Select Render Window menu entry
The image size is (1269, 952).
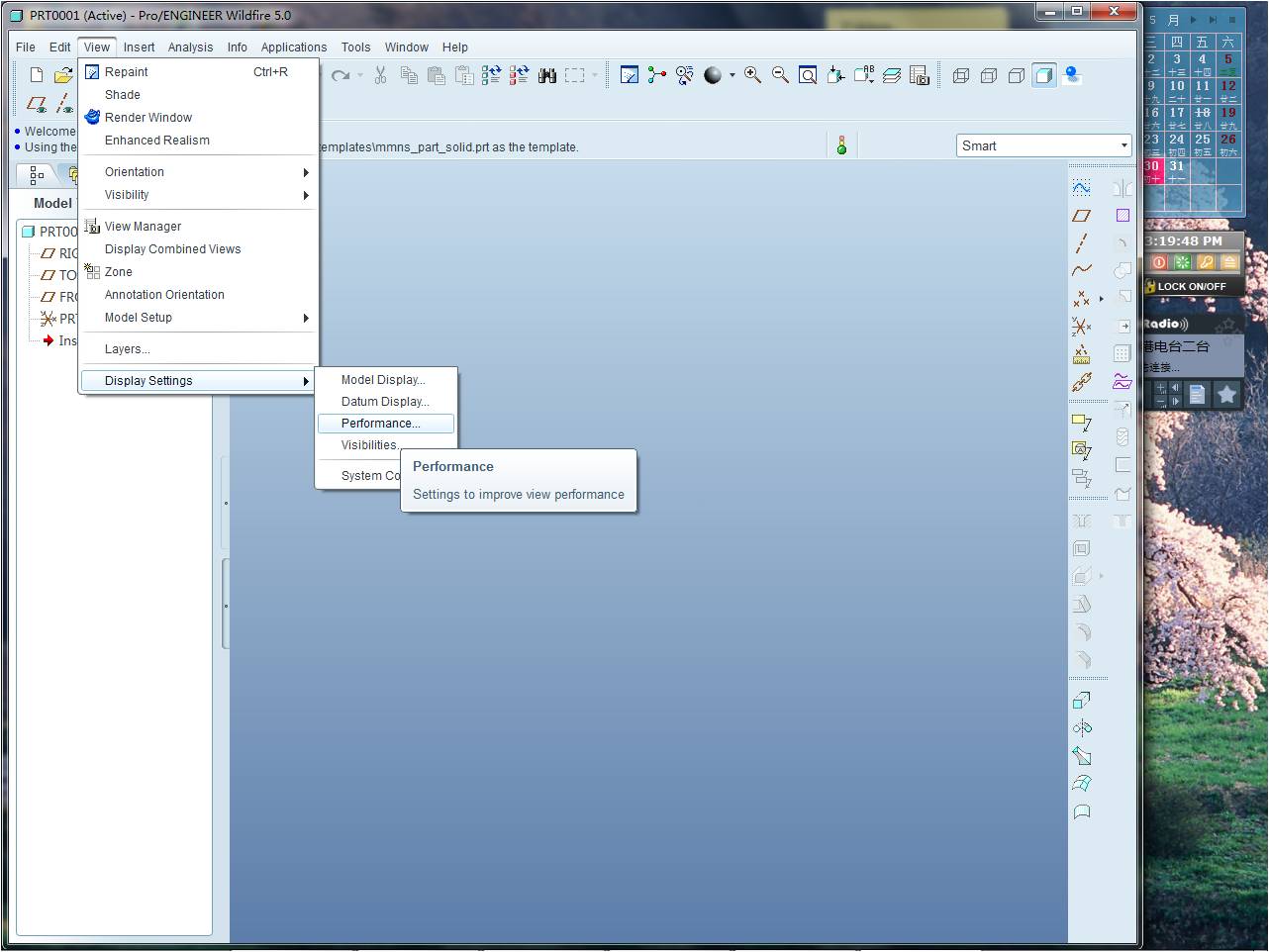point(198,118)
